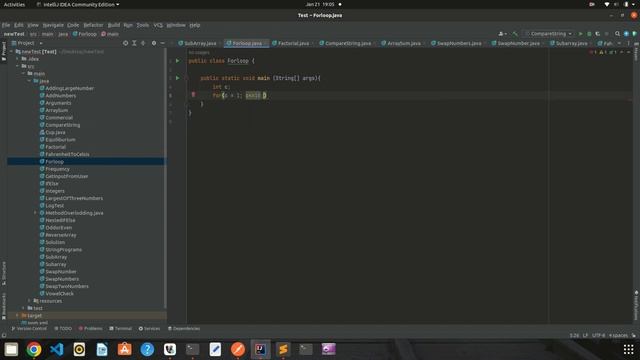Open the Build menu
Viewport: 640px width, 360px height.
tap(113, 25)
